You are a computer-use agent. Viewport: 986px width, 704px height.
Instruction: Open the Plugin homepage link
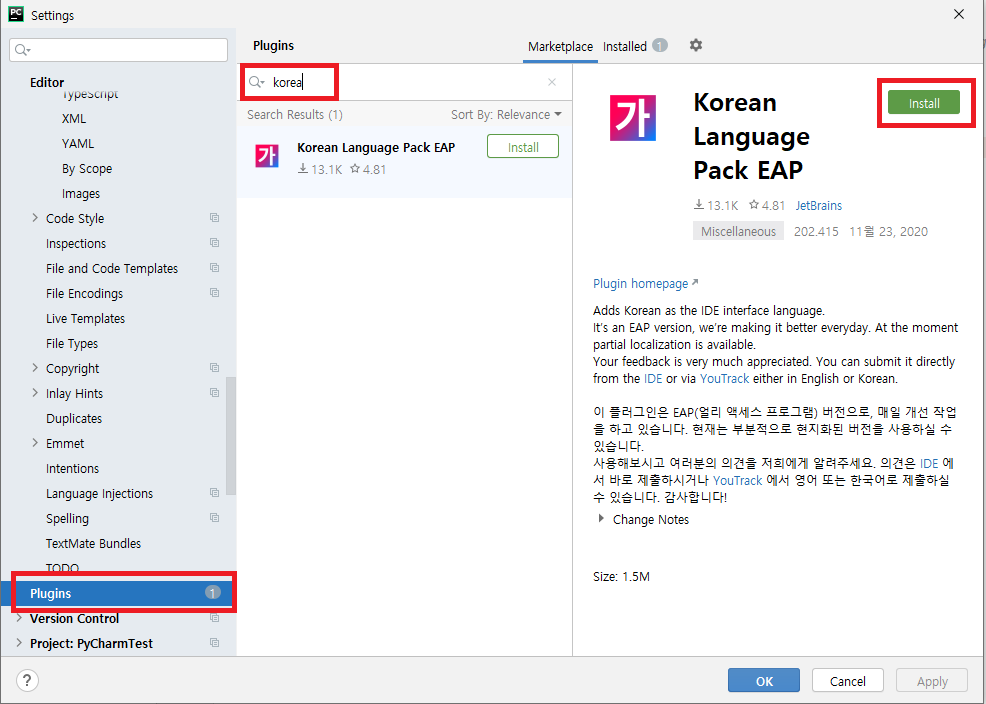coord(646,283)
